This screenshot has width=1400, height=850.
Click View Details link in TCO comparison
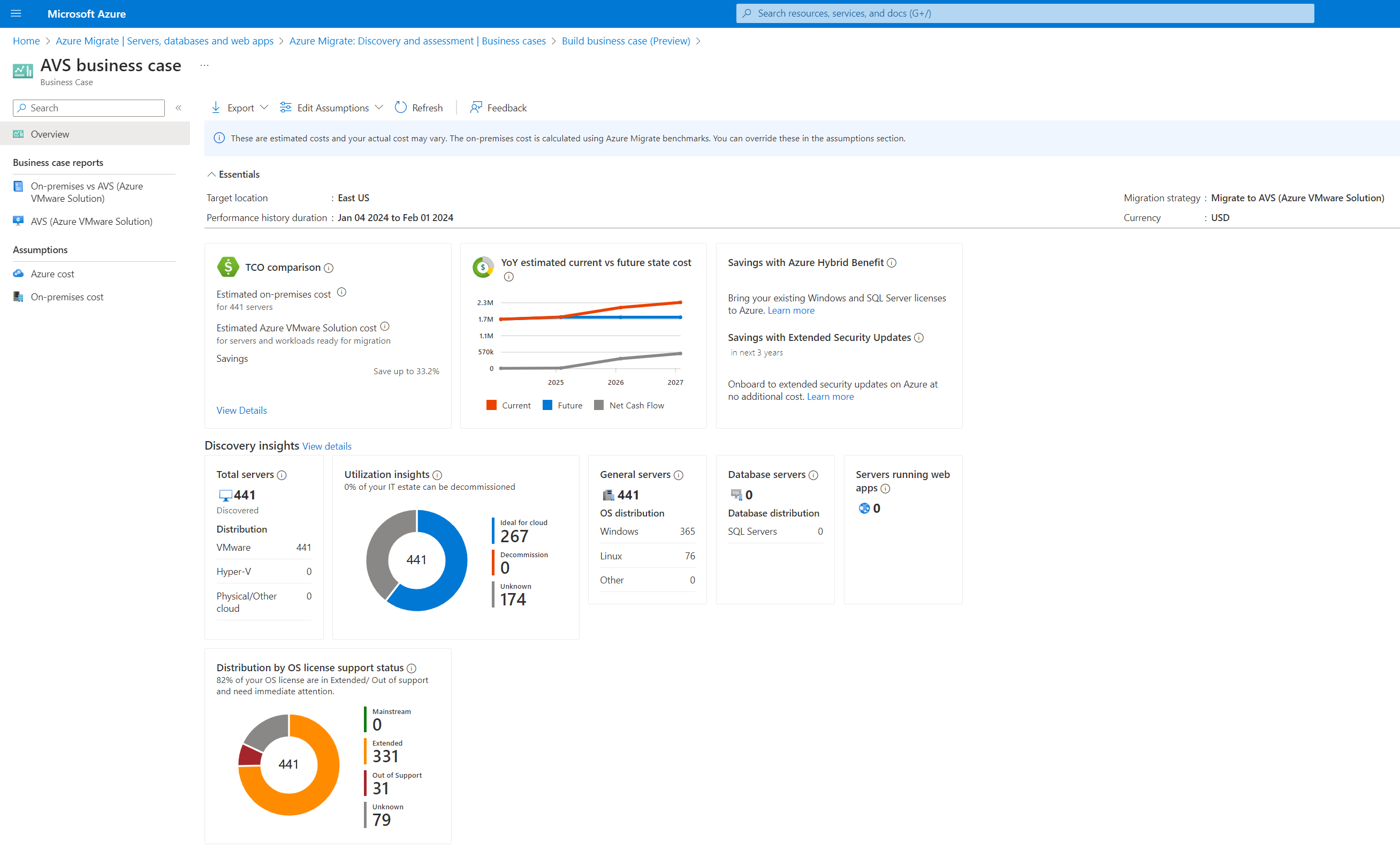tap(242, 410)
